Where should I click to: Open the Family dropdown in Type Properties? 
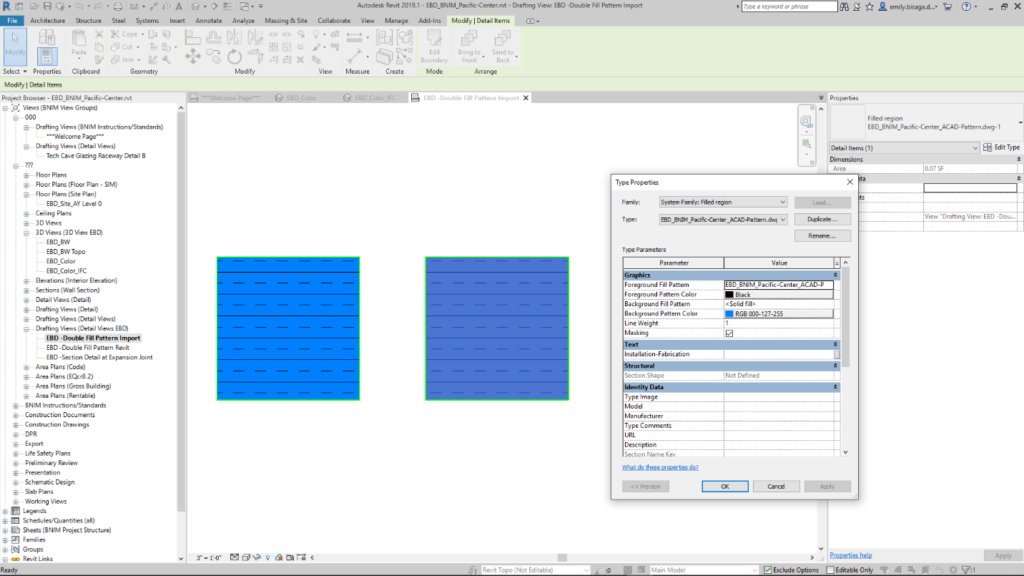pos(723,202)
